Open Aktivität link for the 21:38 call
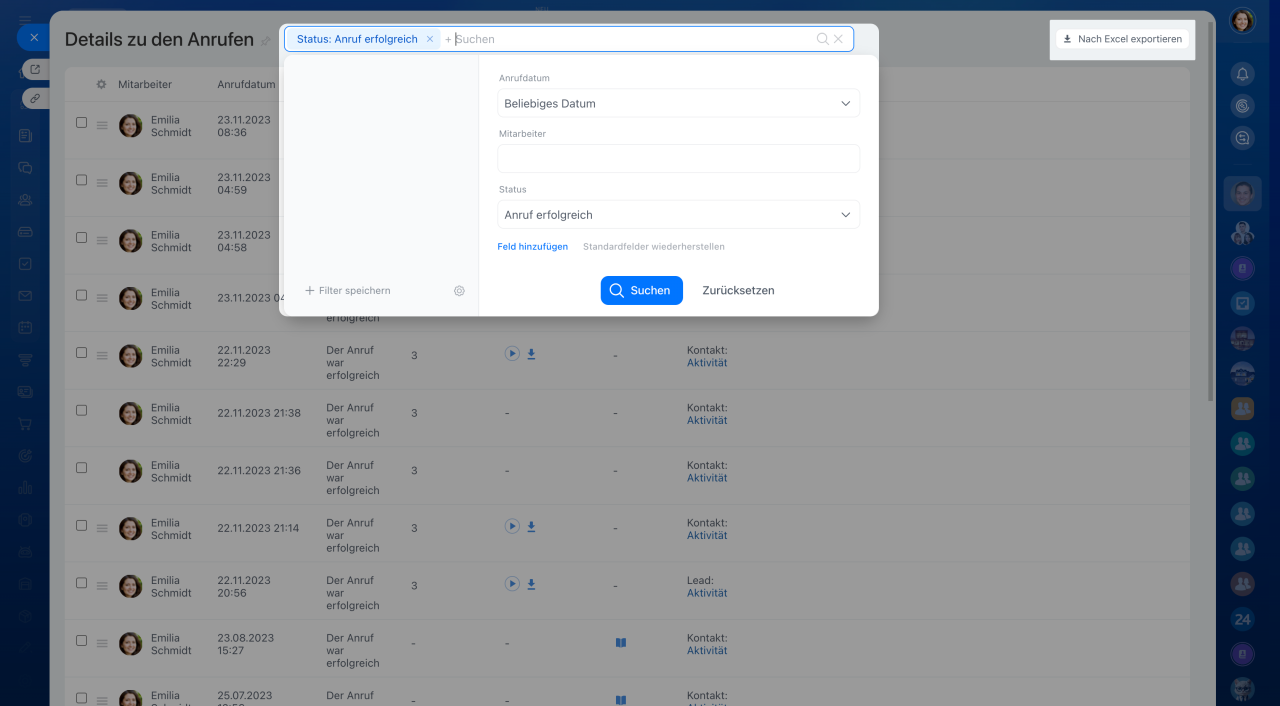1280x706 pixels. tap(707, 420)
